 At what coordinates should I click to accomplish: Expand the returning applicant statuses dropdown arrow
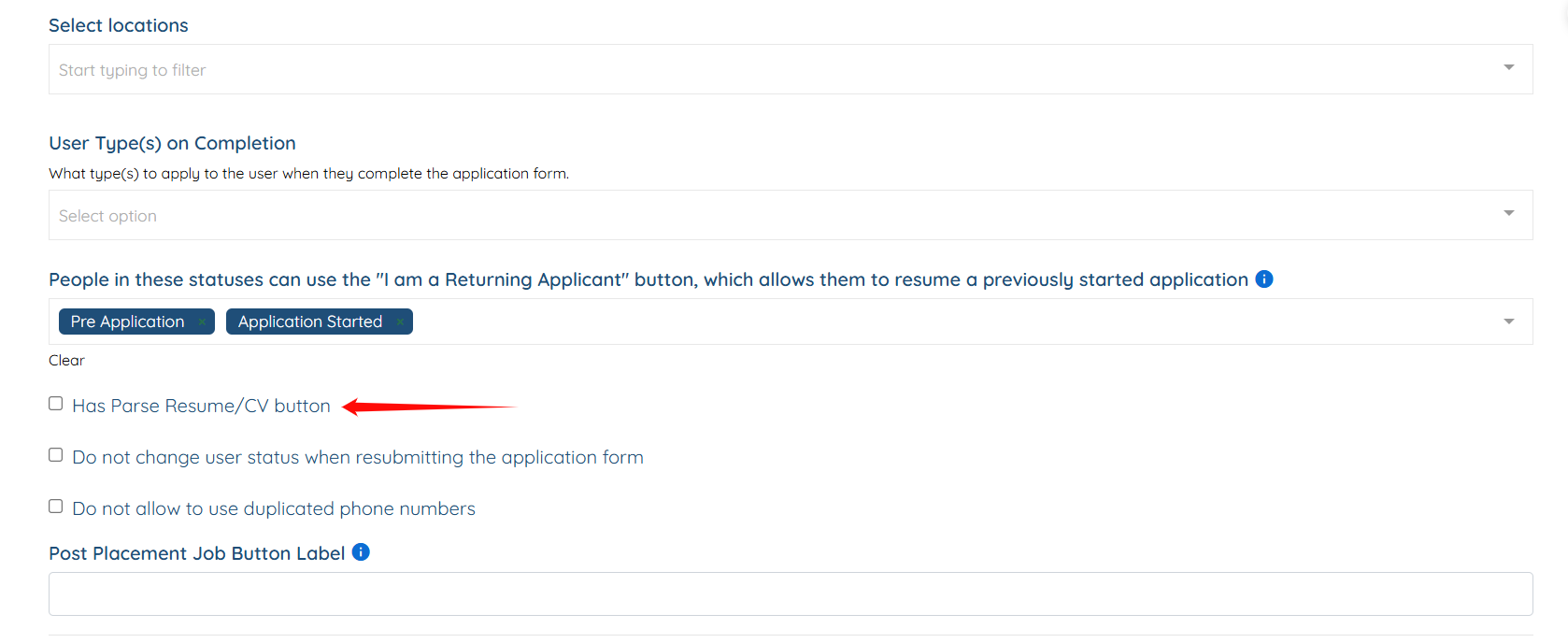1508,321
